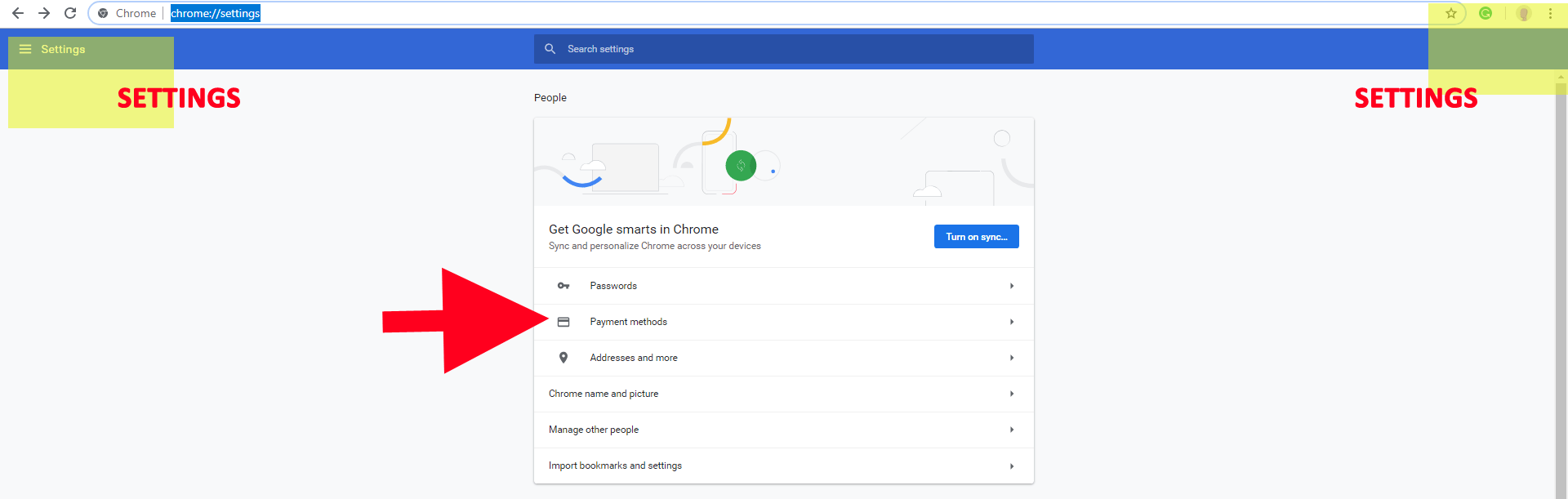Click the key icon beside Passwords
This screenshot has width=1568, height=499.
pyautogui.click(x=563, y=286)
